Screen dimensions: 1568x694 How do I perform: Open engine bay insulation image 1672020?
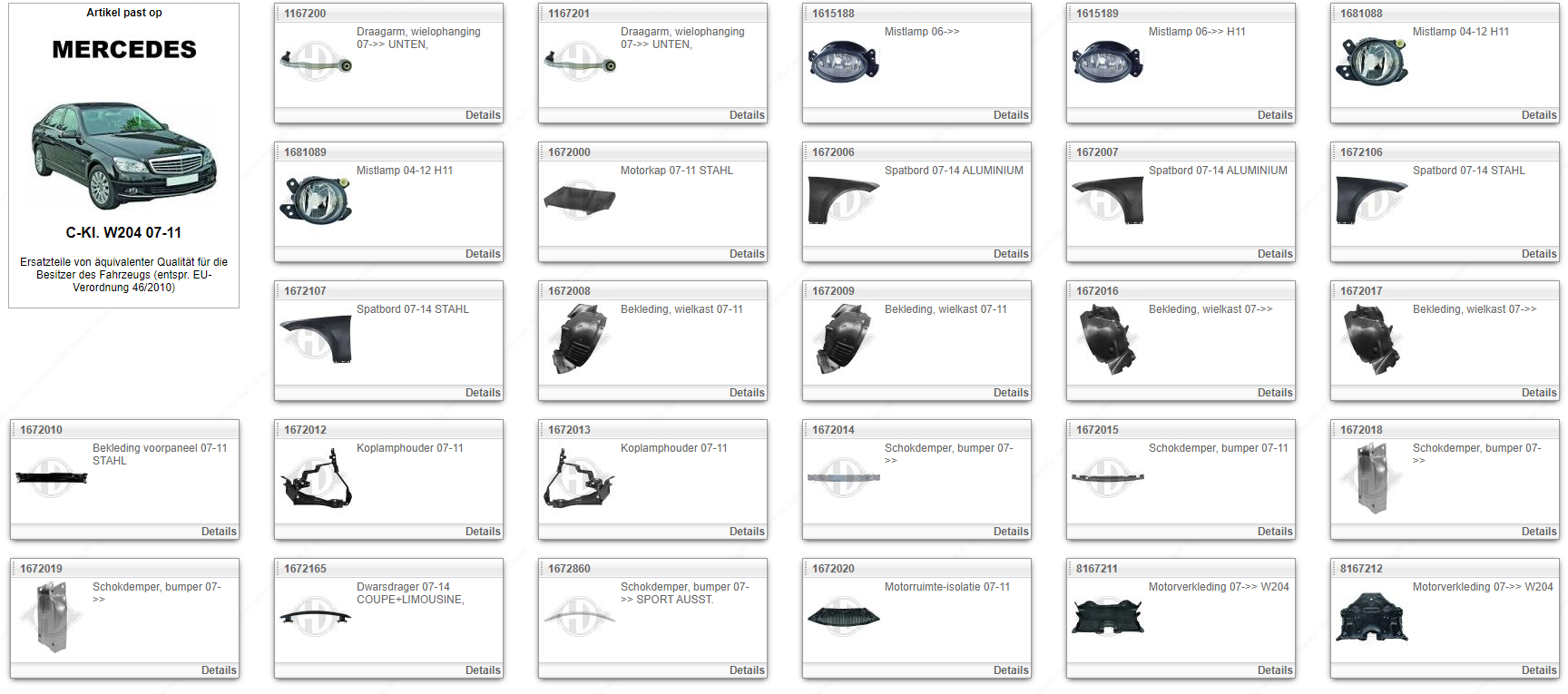click(x=844, y=617)
